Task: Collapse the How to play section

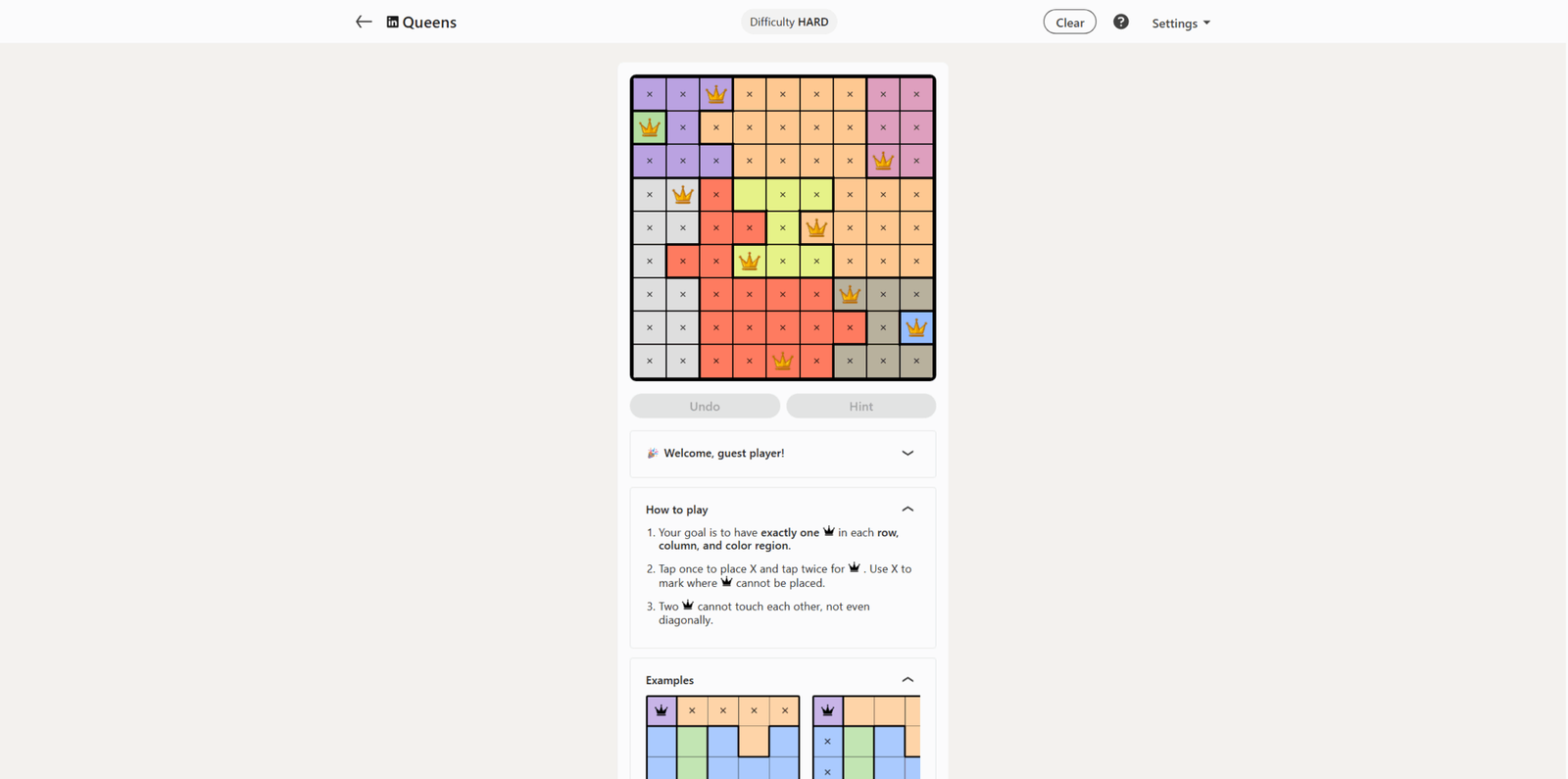Action: click(x=907, y=510)
